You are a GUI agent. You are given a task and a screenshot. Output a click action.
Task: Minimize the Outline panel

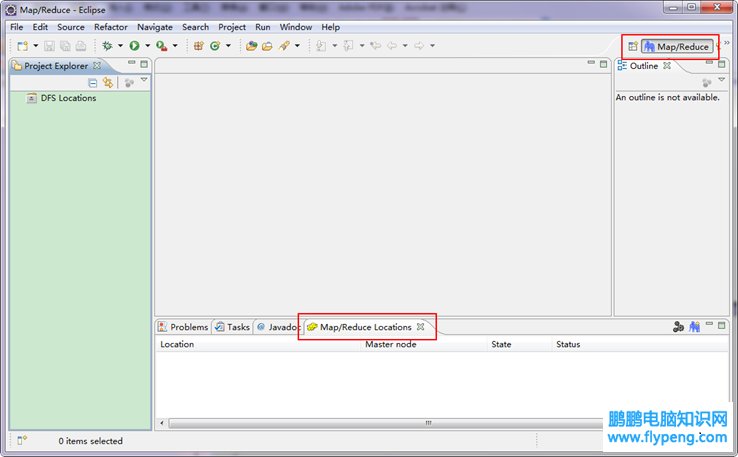709,63
